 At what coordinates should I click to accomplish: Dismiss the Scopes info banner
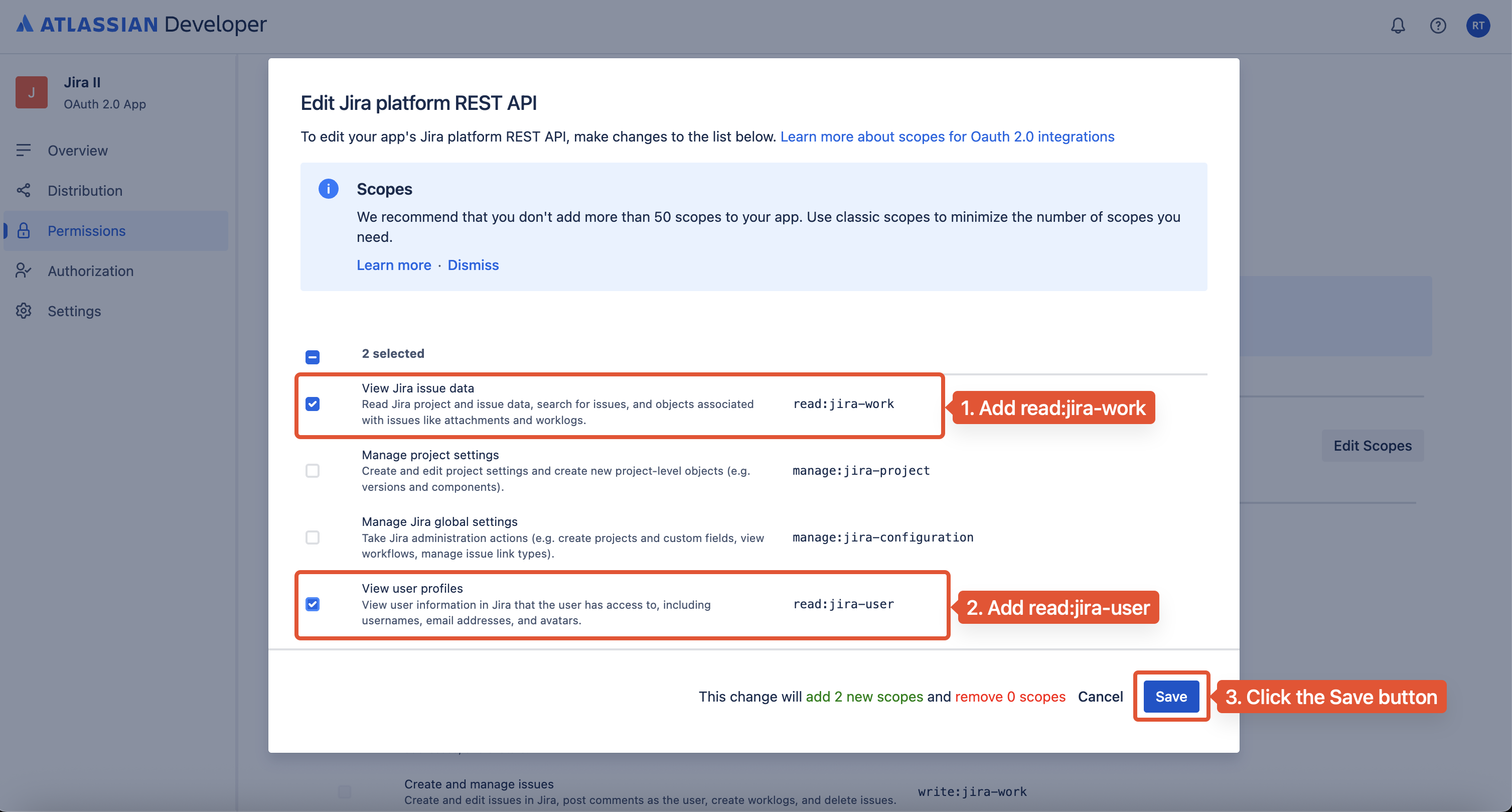(x=473, y=265)
